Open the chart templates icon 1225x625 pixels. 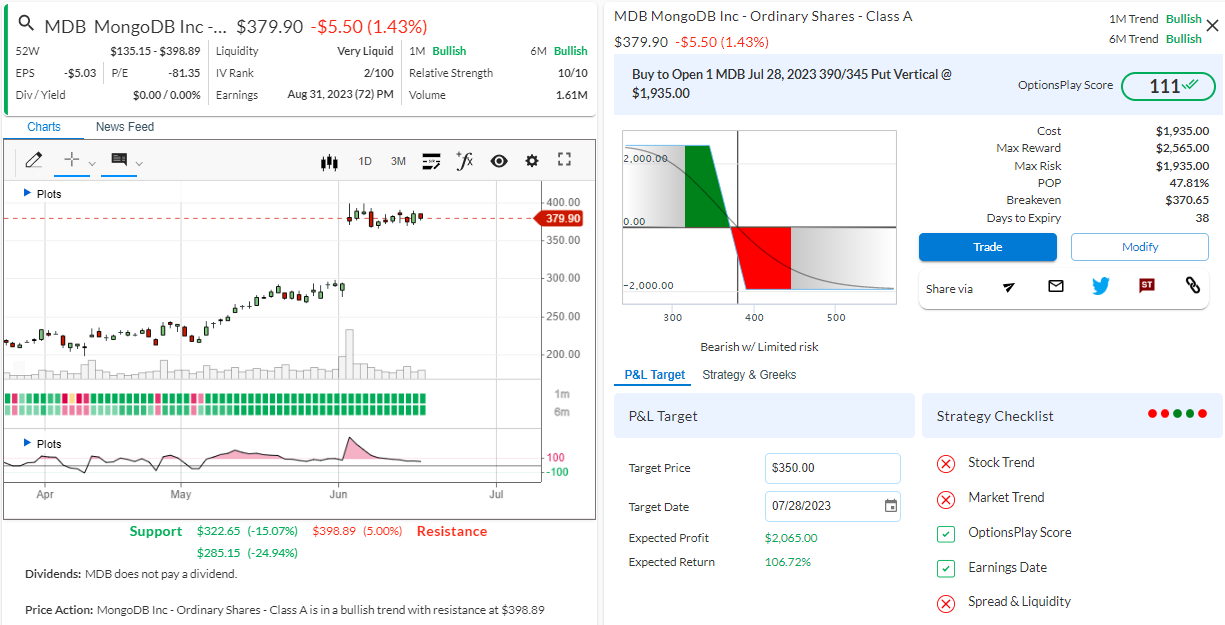[x=432, y=161]
